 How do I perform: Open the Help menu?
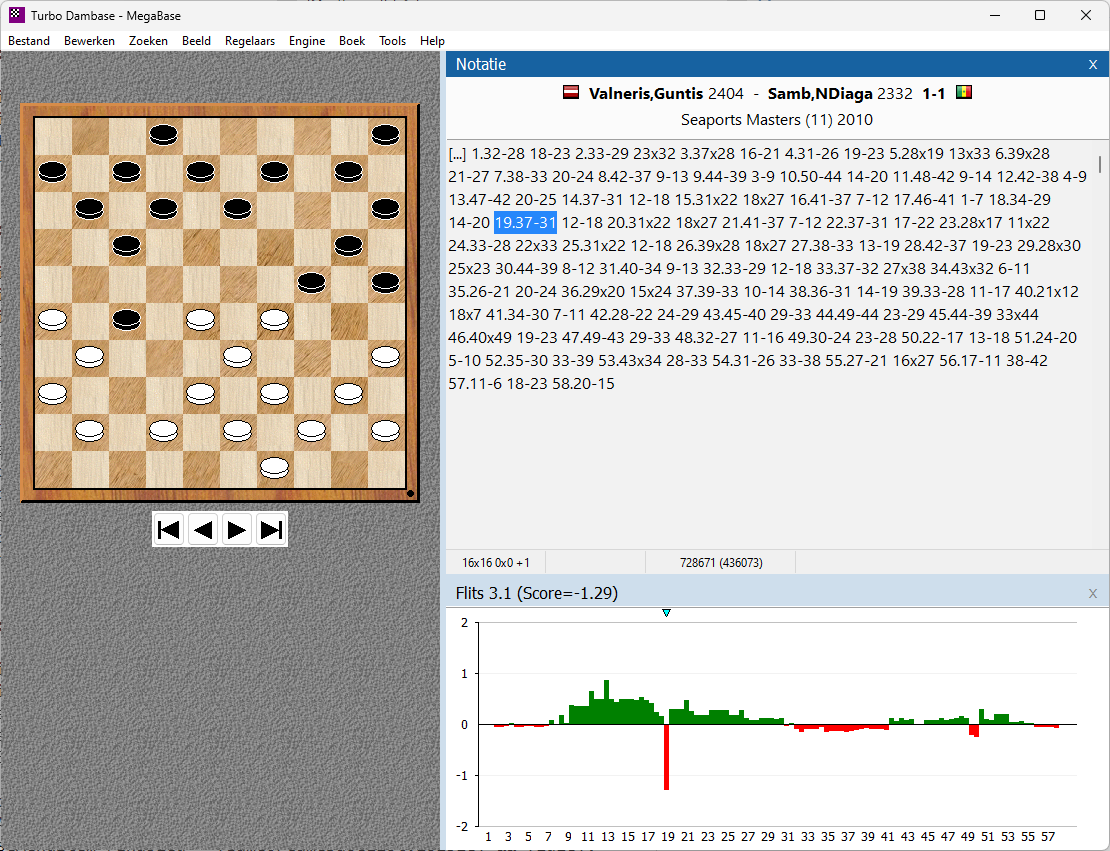pos(432,41)
